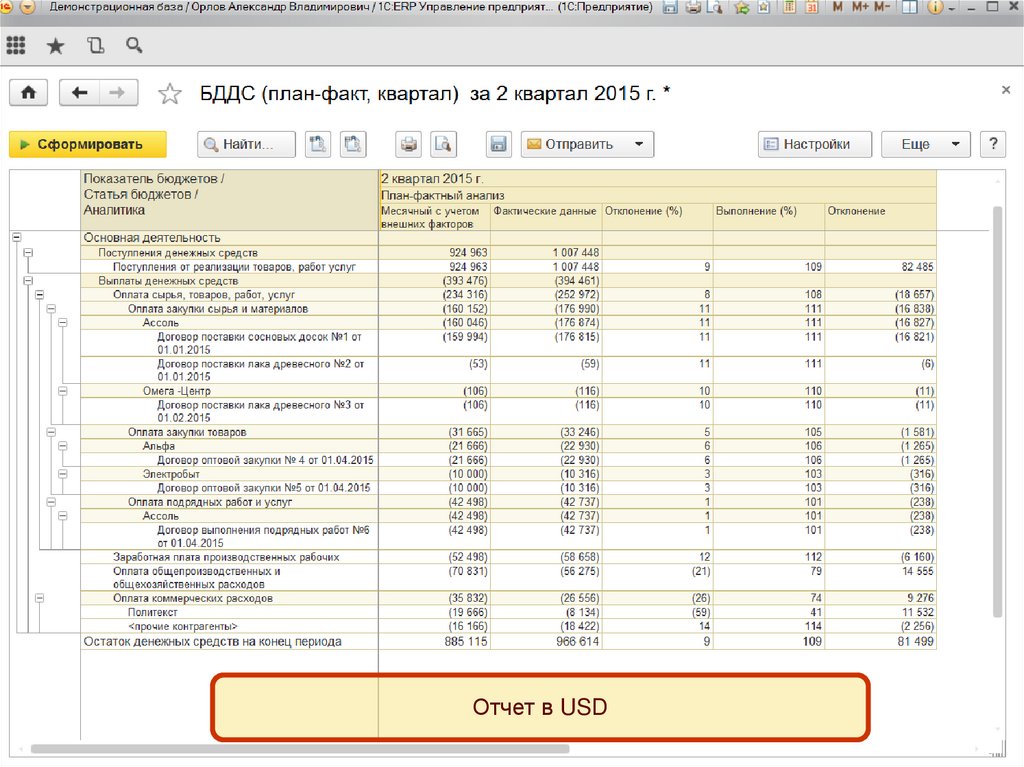Collapse the Основная деятельность group
This screenshot has height=767, width=1024.
16,238
